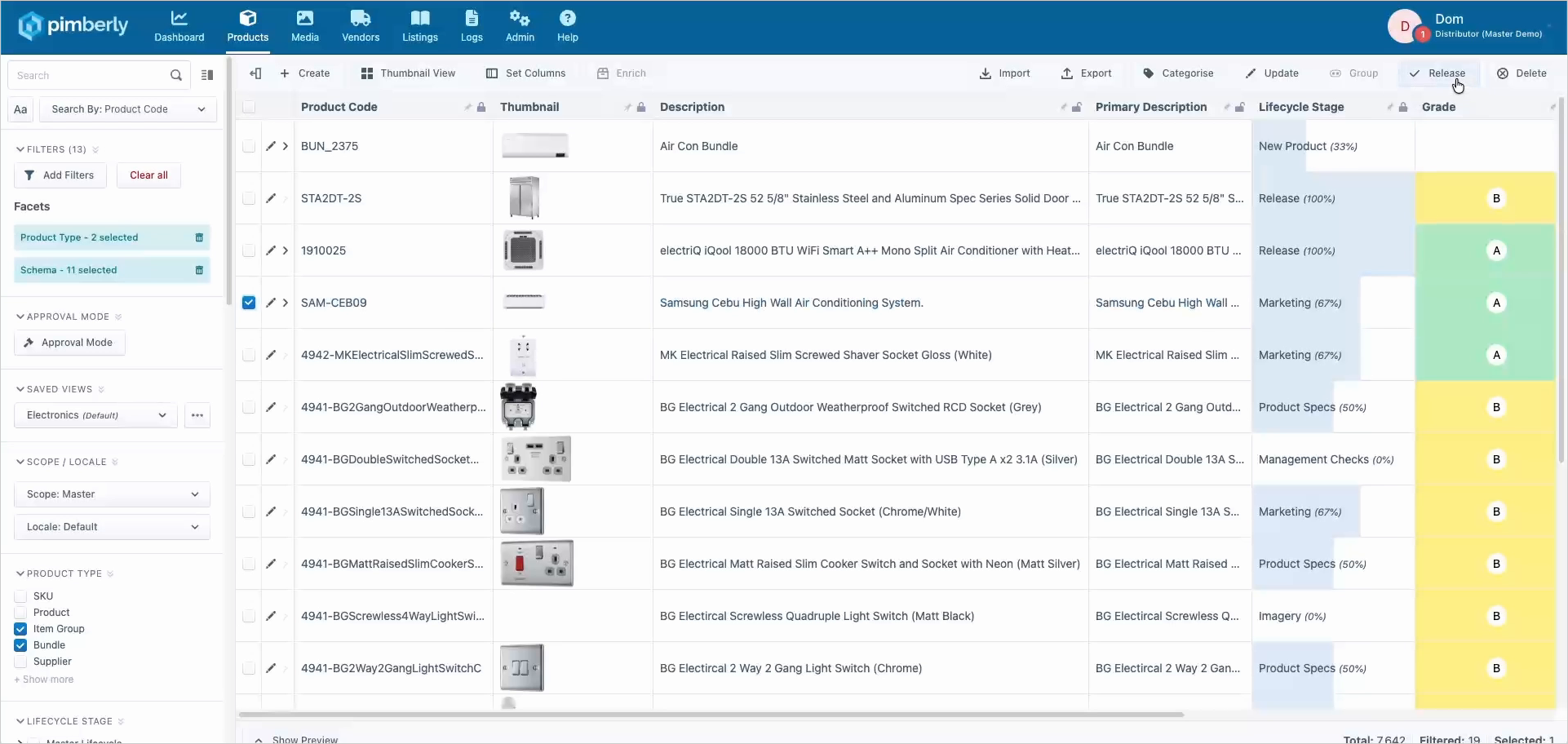Click the edit pencil for SAM-CEB09
Viewport: 1568px width, 744px height.
(x=271, y=303)
